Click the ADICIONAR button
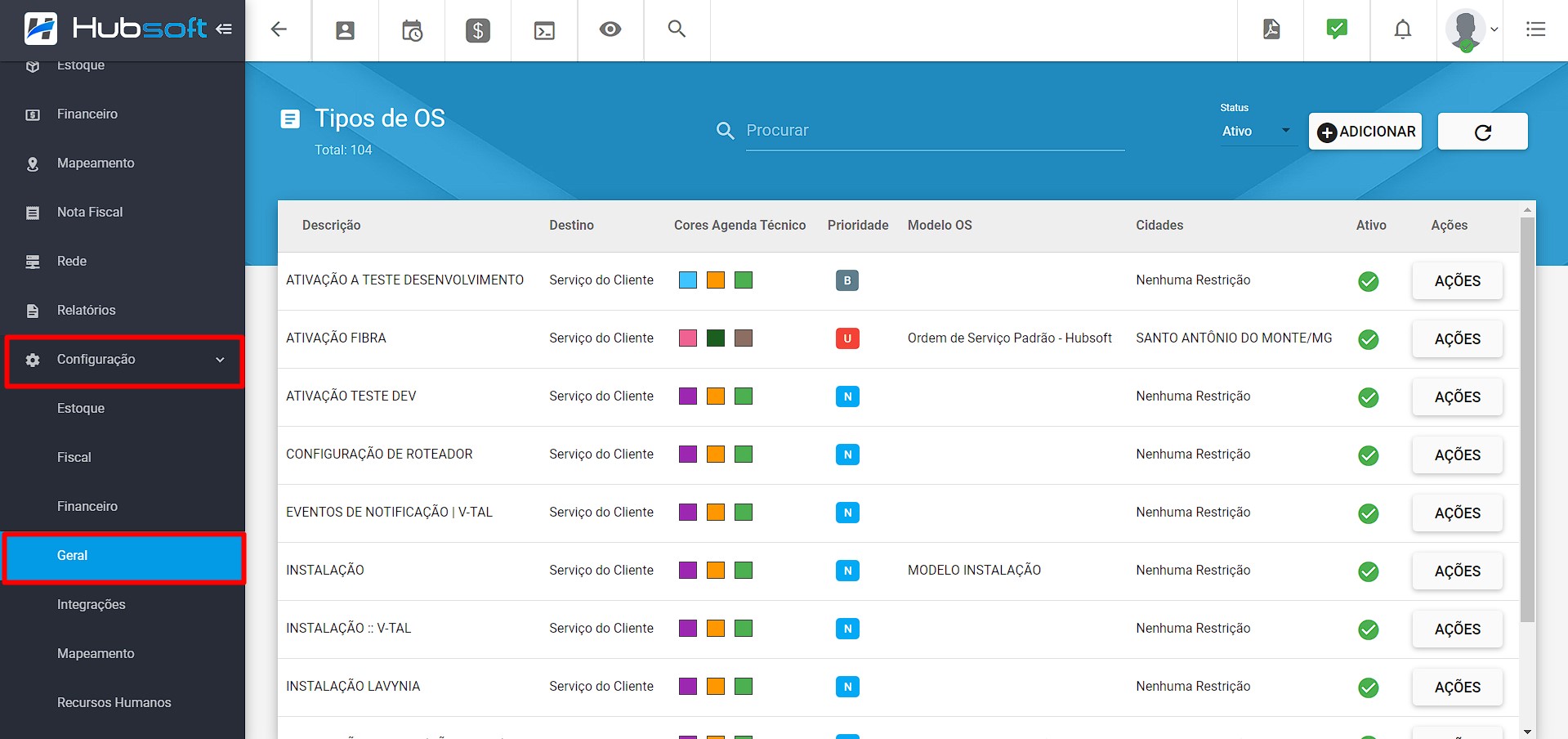Viewport: 1568px width, 739px height. [x=1365, y=132]
